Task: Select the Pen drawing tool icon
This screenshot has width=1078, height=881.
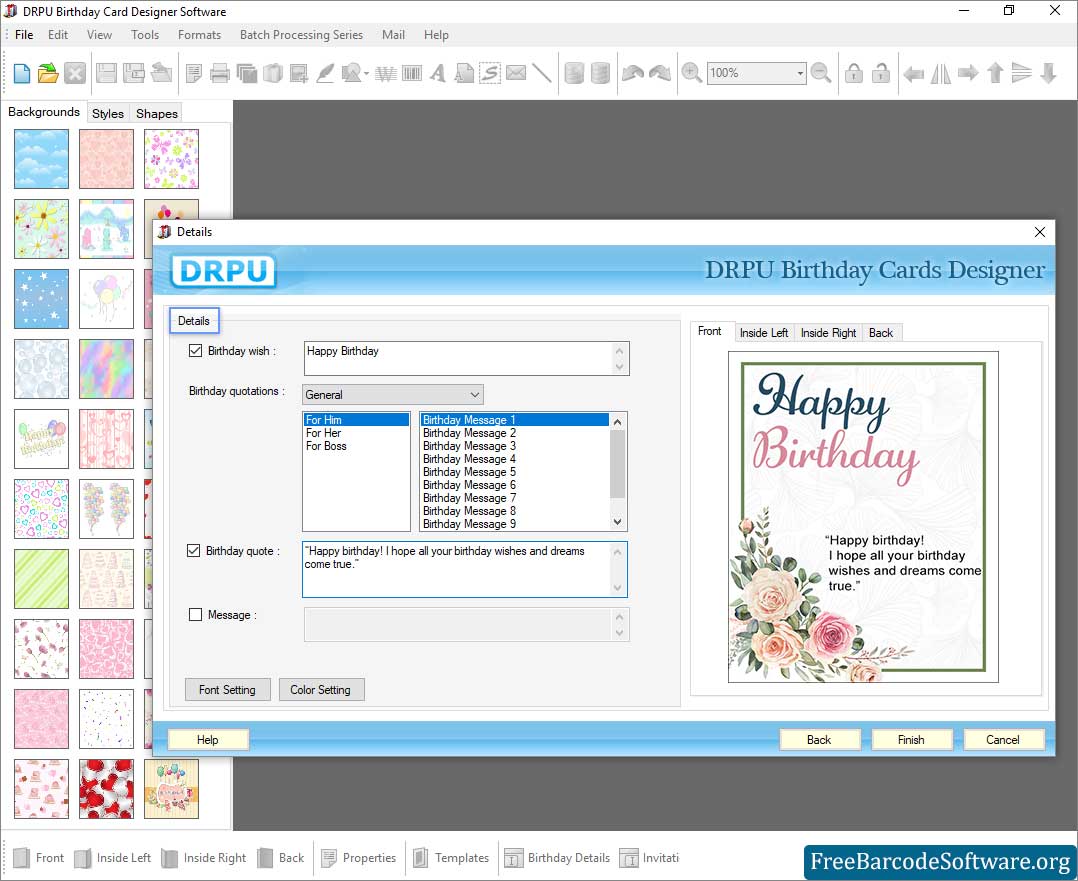Action: [x=325, y=73]
